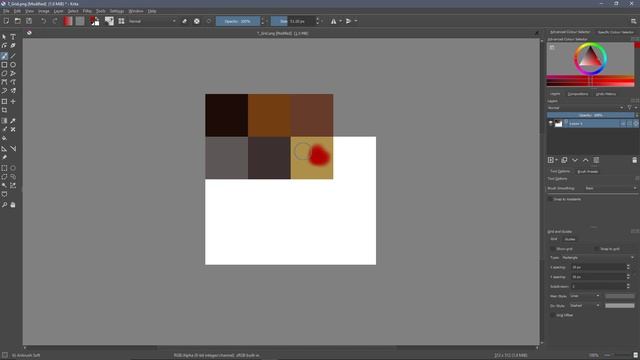Open the grid Type dropdown
The height and width of the screenshot is (360, 640).
point(598,258)
